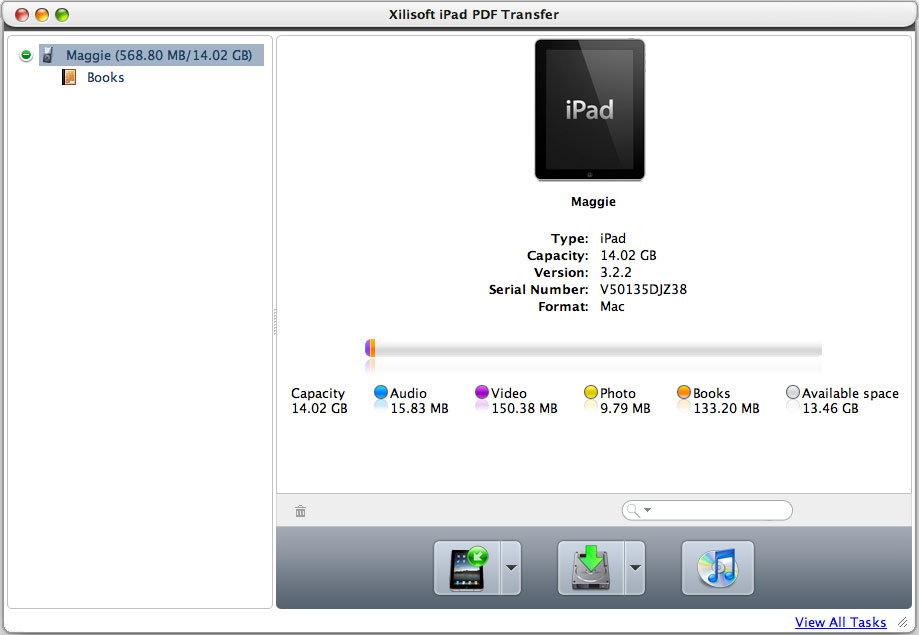
Task: Click the iPad type link showing iPad
Action: click(x=612, y=238)
